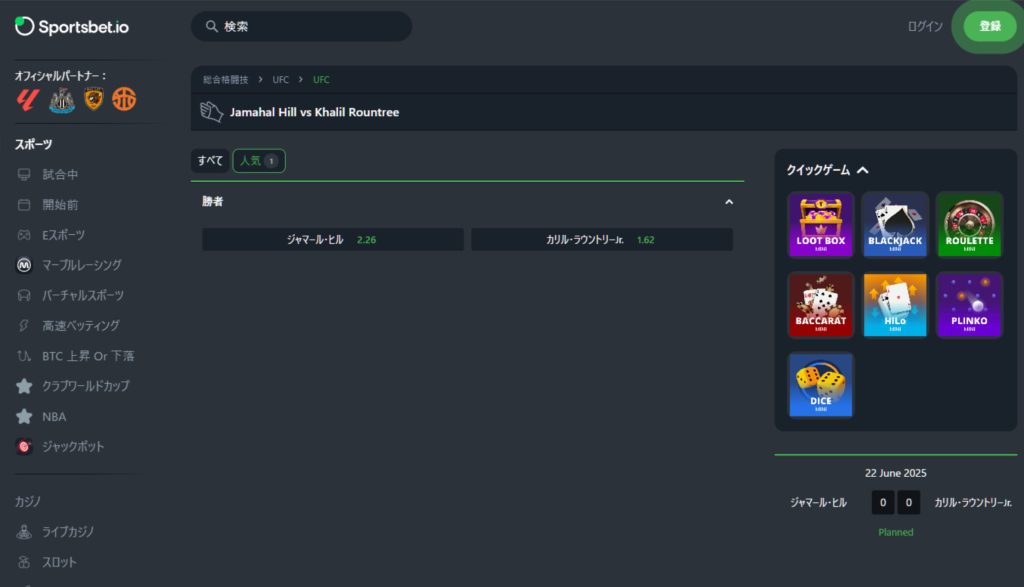Launch the Baccarat mini game
Viewport: 1024px width, 587px height.
tap(820, 305)
